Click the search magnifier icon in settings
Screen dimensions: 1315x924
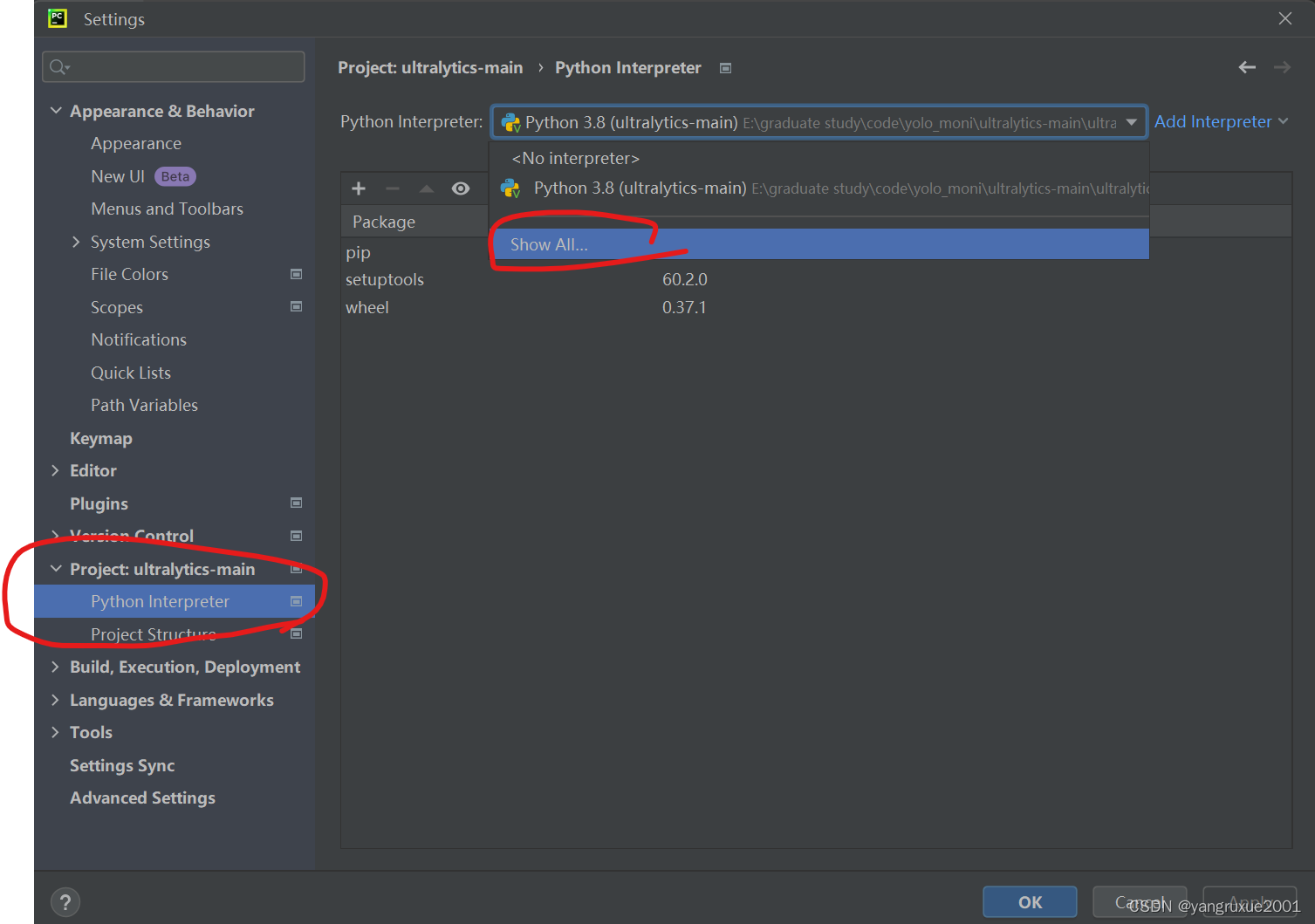(x=59, y=67)
